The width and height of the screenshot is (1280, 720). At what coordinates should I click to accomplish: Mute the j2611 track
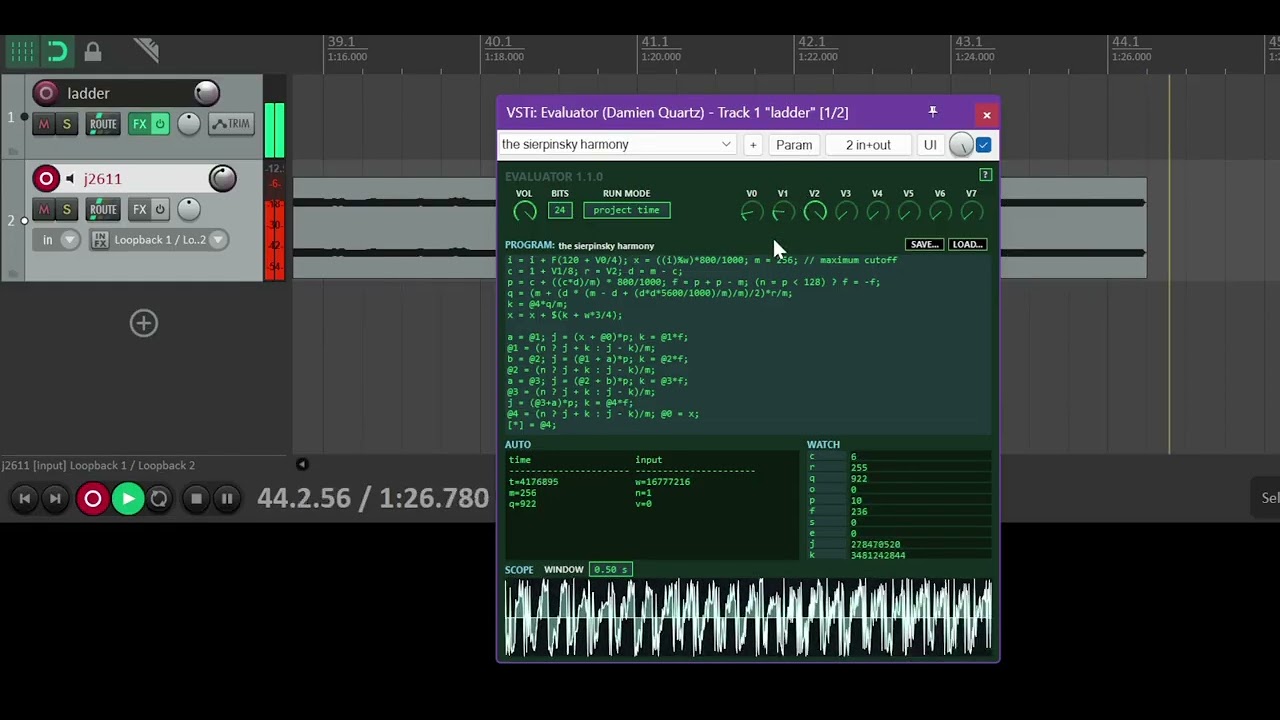pos(44,209)
